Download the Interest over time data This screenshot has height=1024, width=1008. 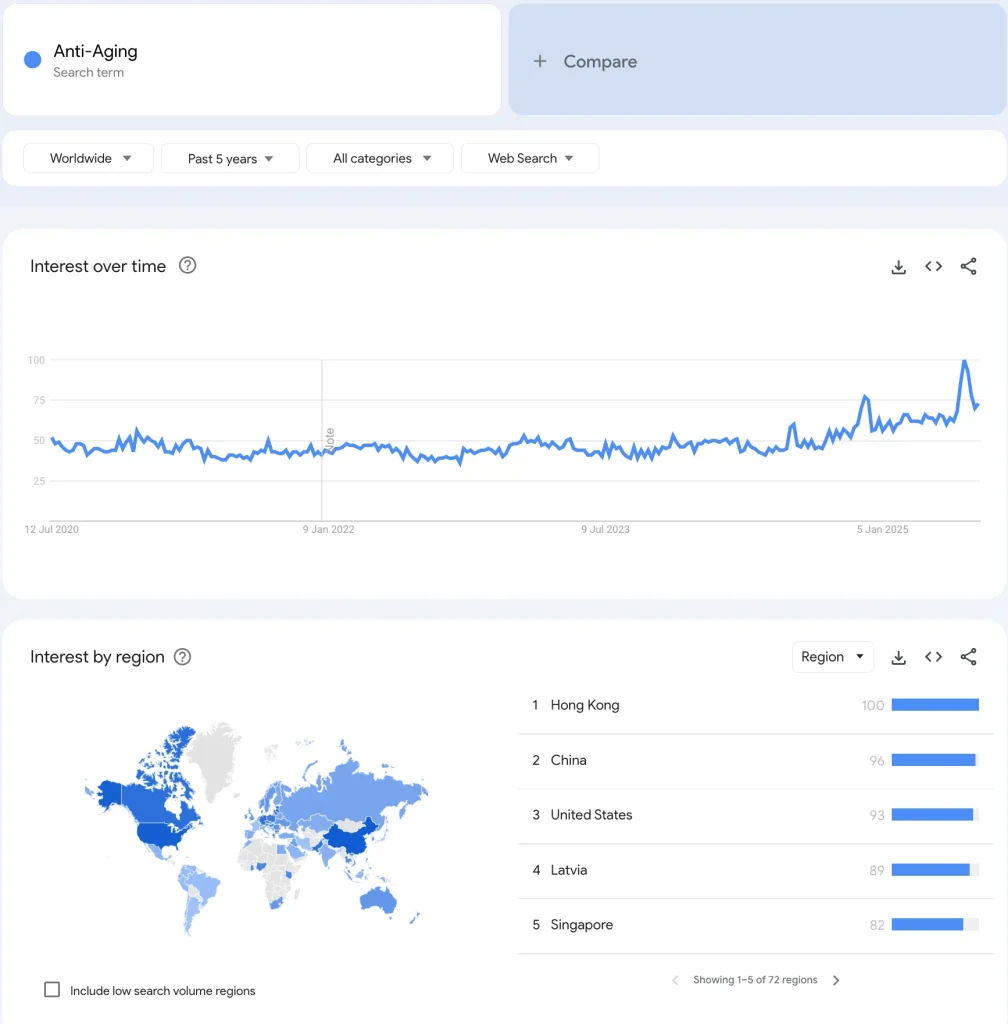click(898, 267)
